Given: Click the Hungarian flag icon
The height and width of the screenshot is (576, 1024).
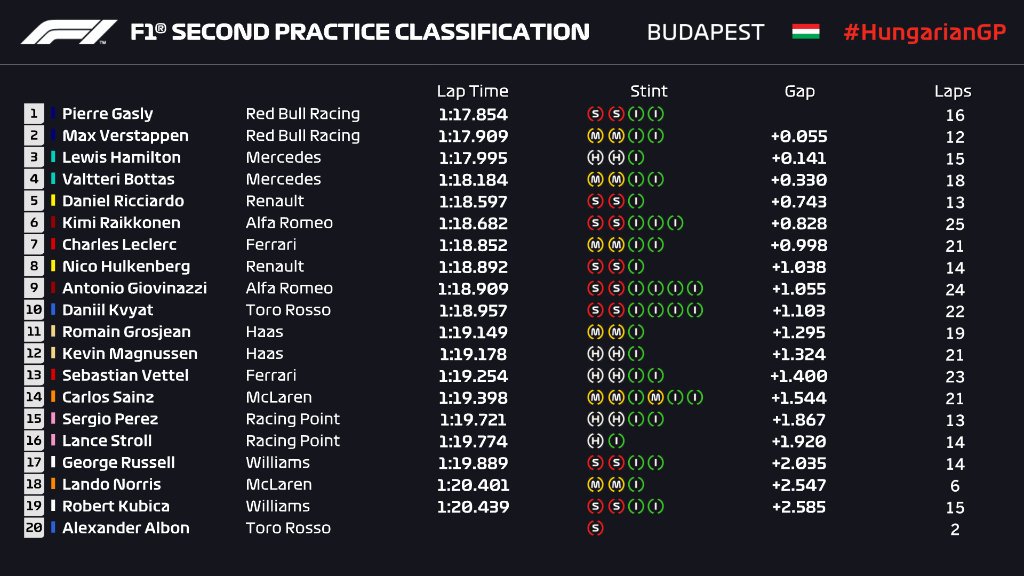Looking at the screenshot, I should click(805, 31).
